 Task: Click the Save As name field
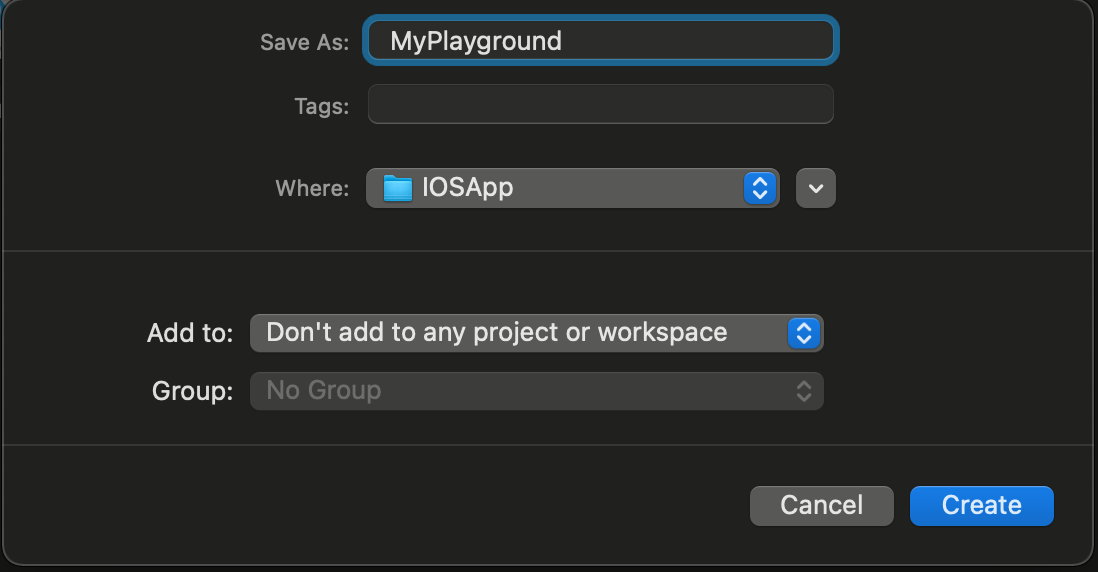click(x=601, y=41)
